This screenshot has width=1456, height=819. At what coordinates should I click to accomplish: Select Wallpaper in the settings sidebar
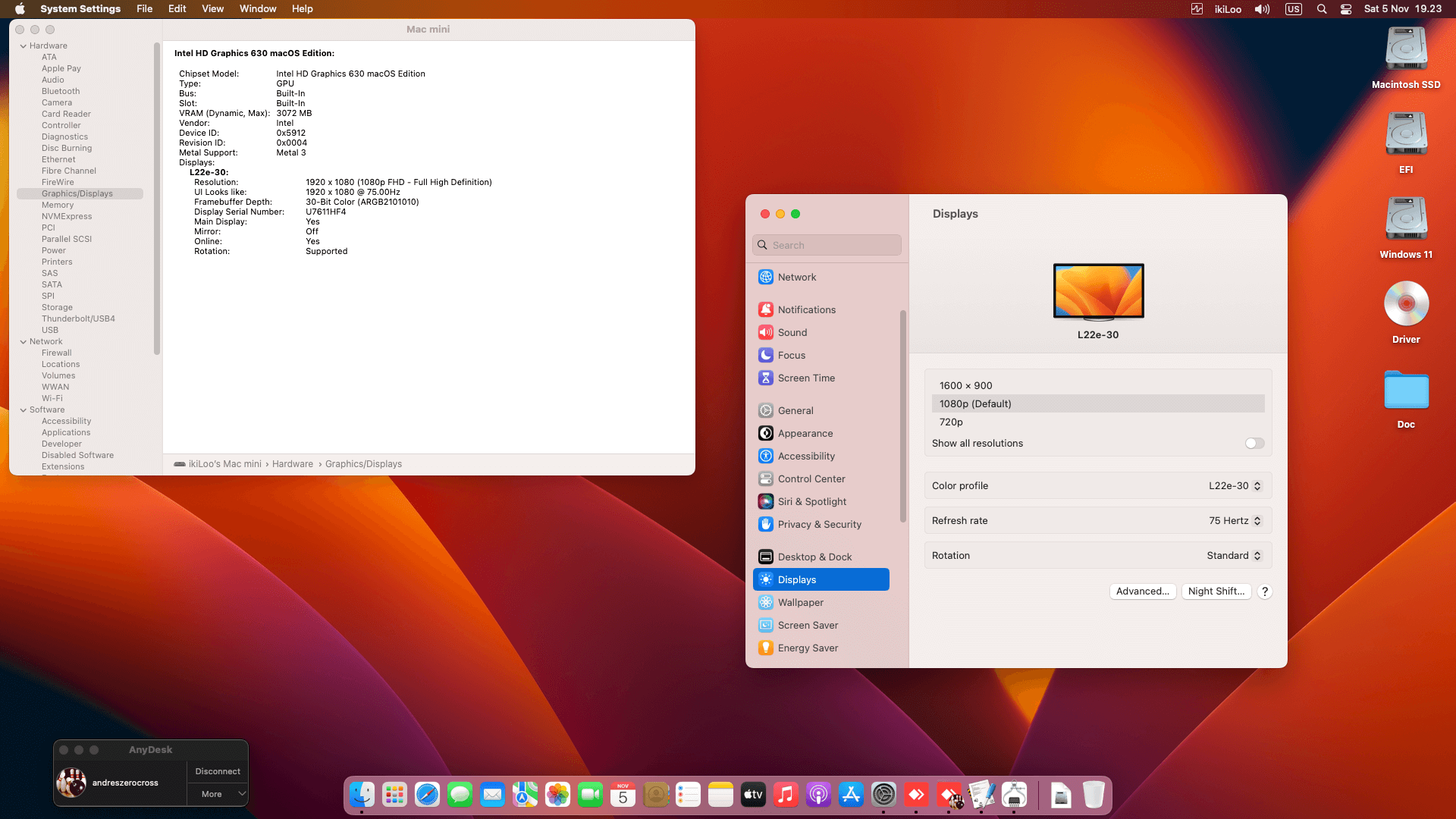[x=800, y=602]
